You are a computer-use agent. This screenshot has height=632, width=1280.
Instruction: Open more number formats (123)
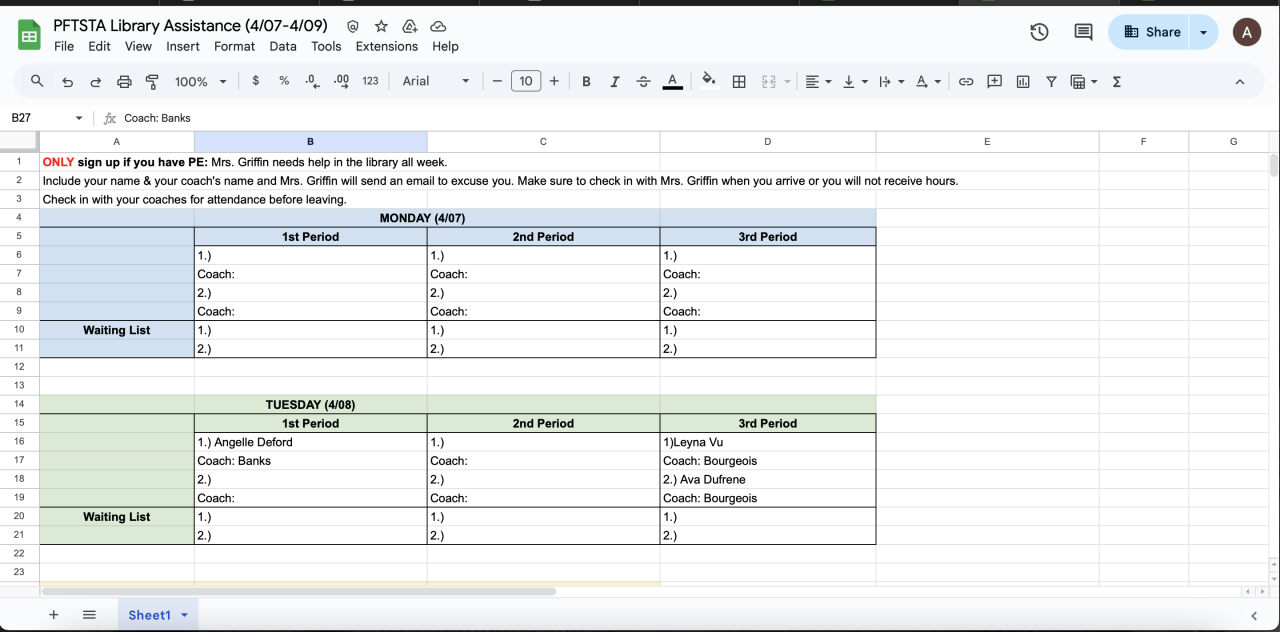click(x=370, y=81)
